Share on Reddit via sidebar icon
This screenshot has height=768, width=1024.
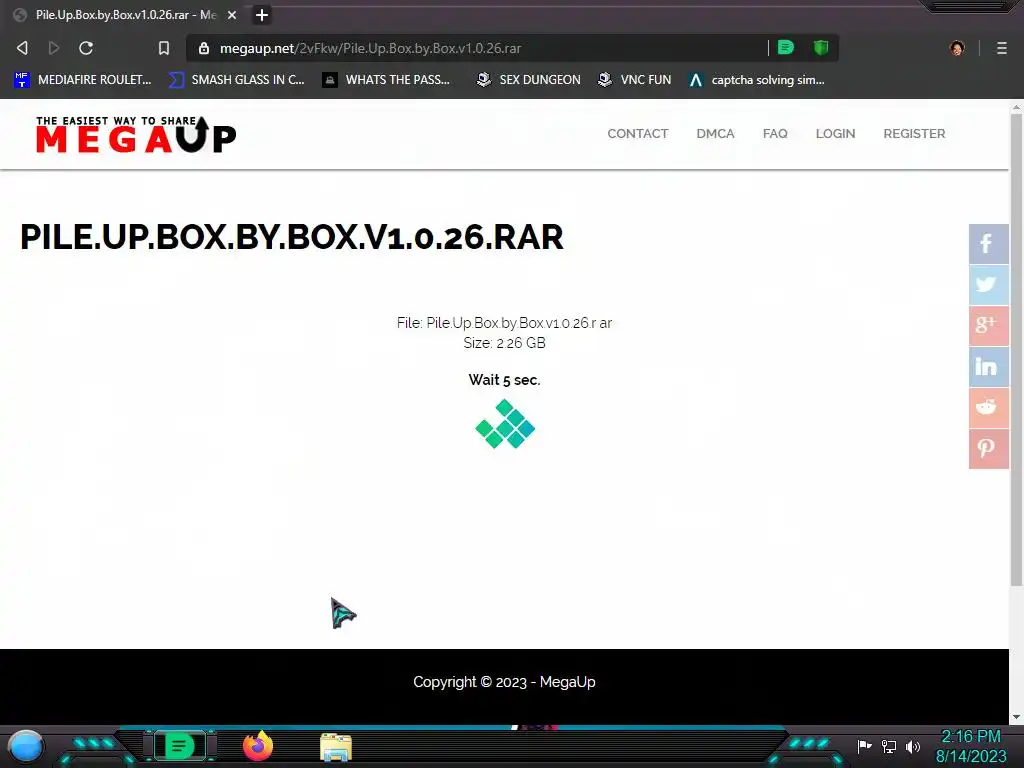coord(988,408)
